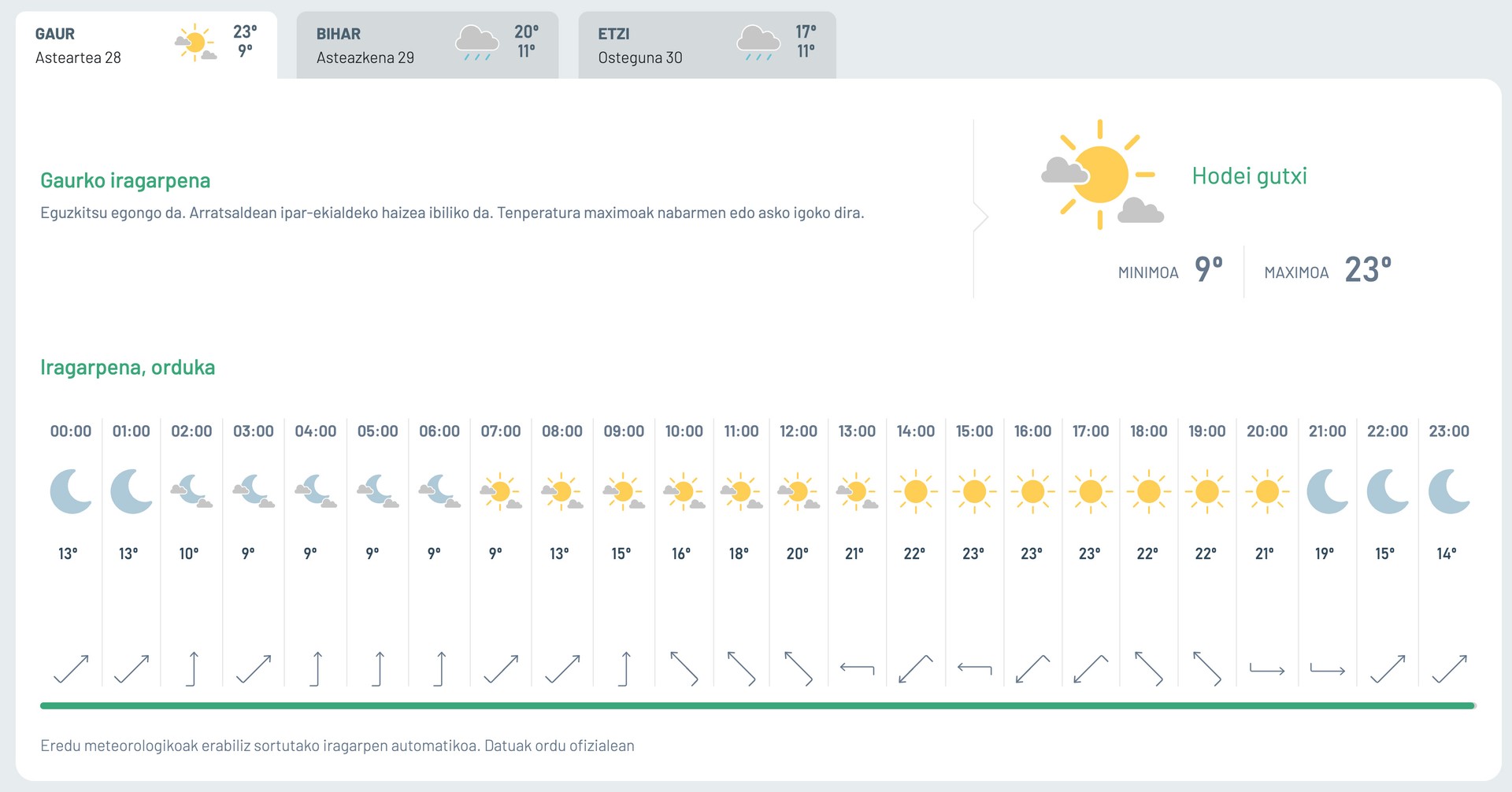Click the Gaurko iragarpena heading
The image size is (1512, 792).
125,181
